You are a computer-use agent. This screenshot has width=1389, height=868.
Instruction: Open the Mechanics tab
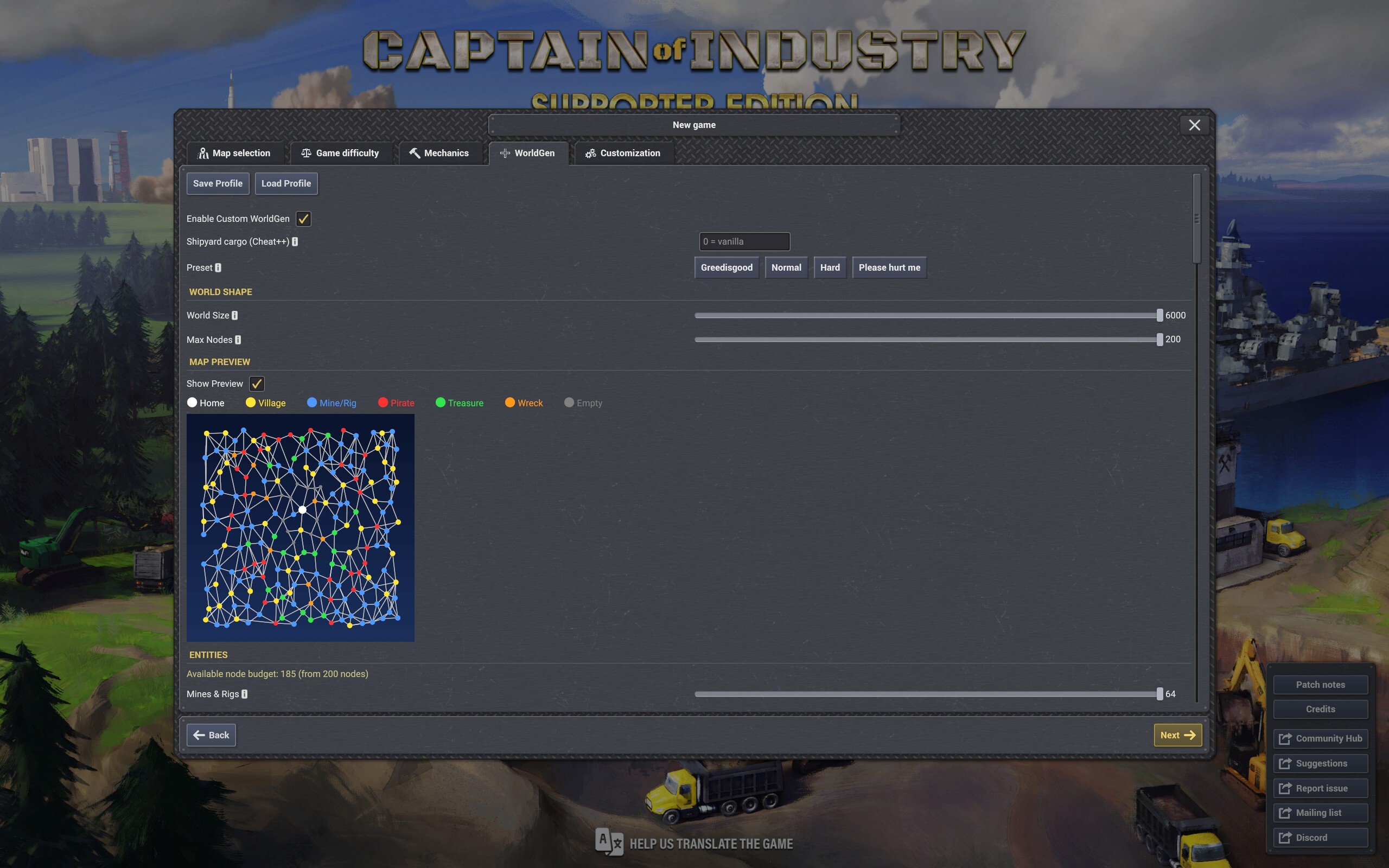click(439, 154)
